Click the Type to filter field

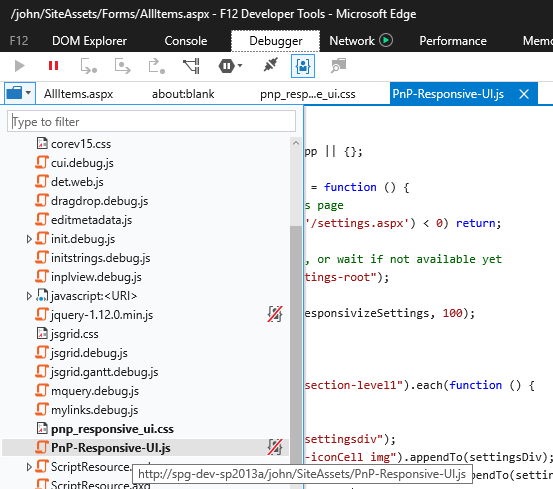(x=151, y=121)
